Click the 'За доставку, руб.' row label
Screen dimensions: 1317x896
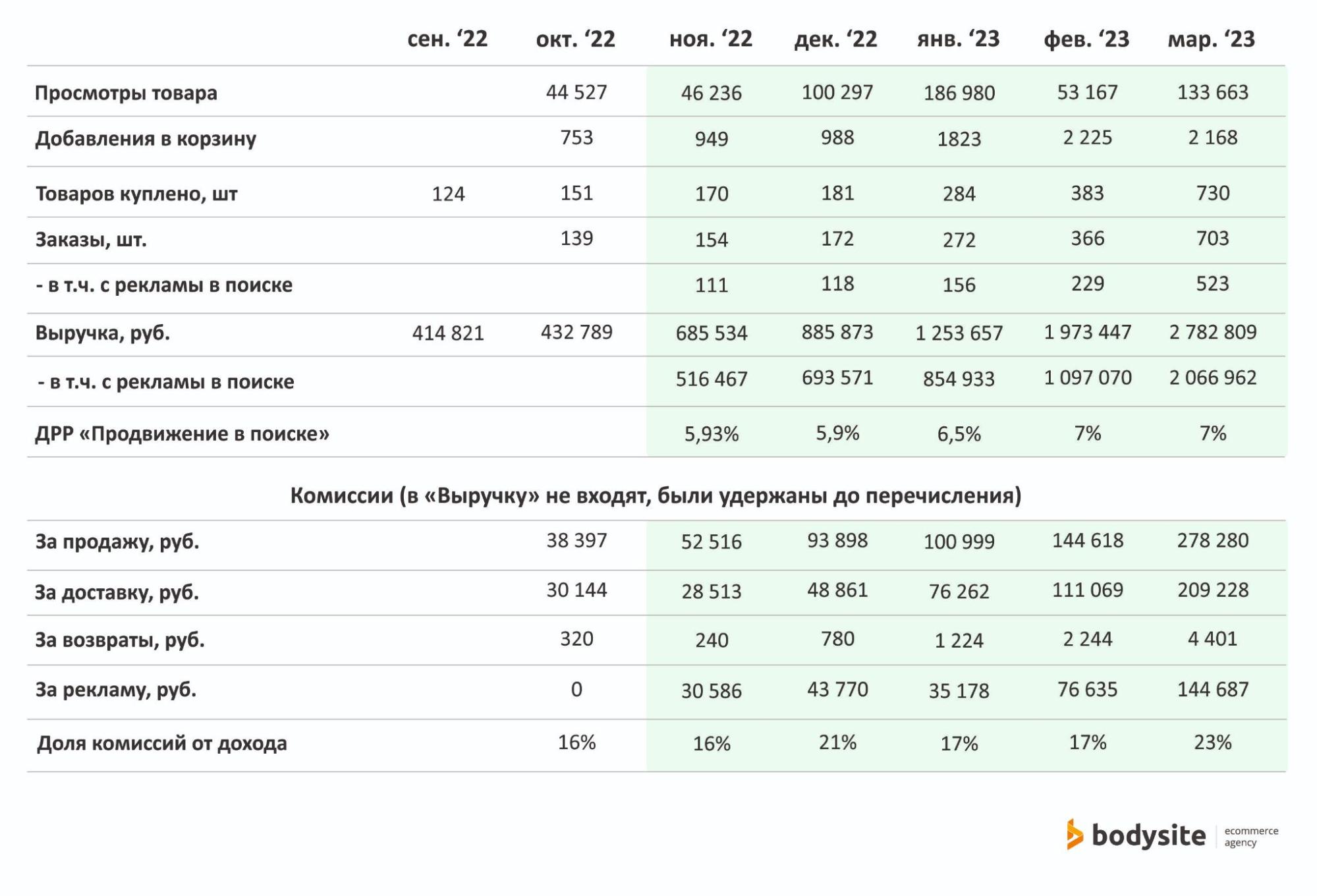117,592
